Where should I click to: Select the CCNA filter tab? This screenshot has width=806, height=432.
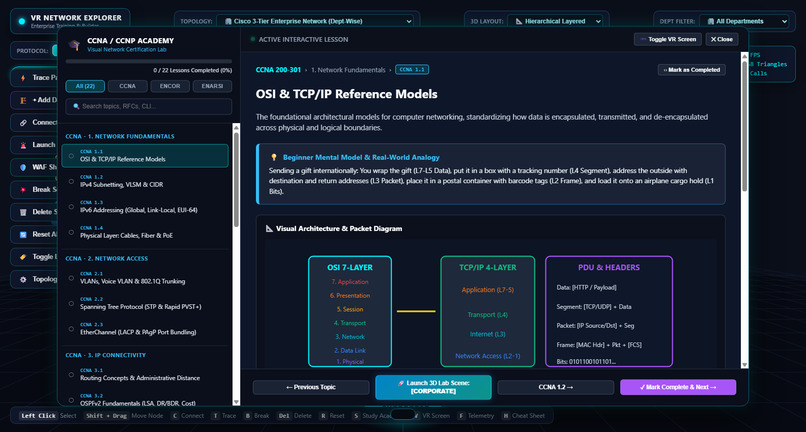[x=127, y=86]
